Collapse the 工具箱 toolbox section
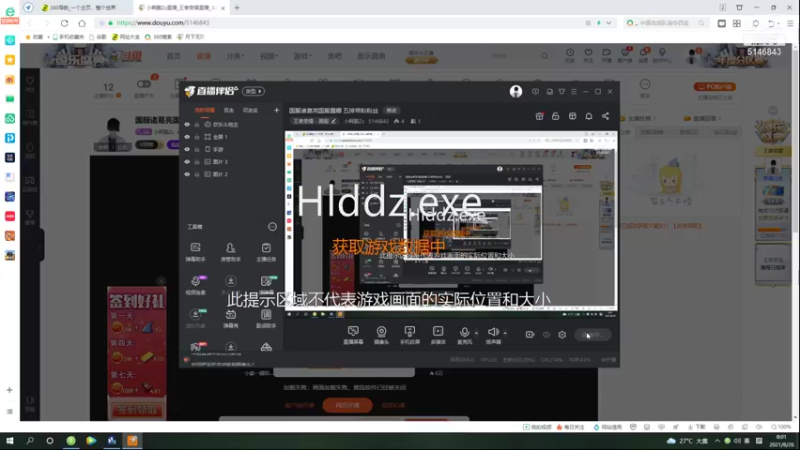The width and height of the screenshot is (800, 450). (272, 227)
